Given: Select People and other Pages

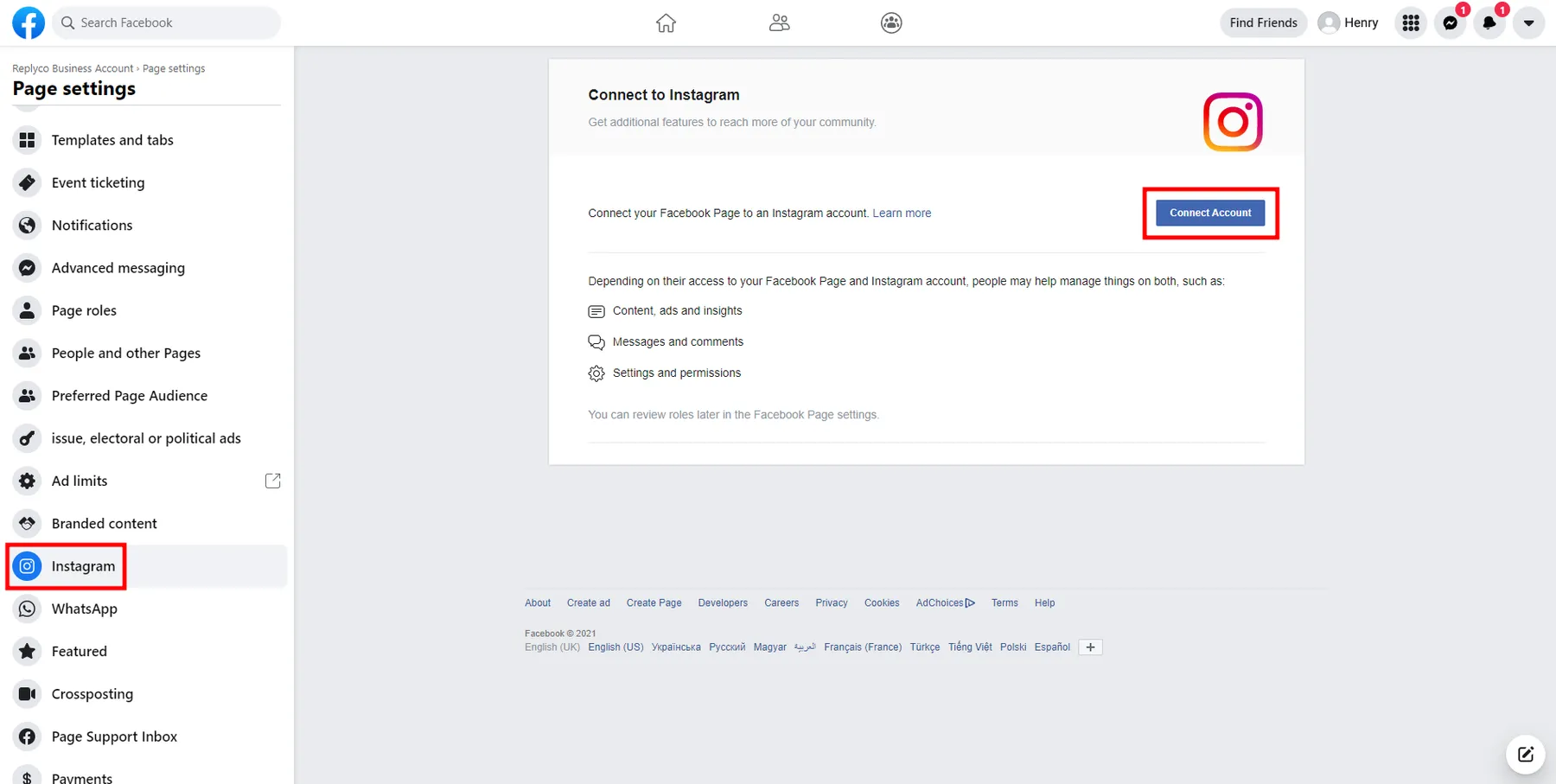Looking at the screenshot, I should click(147, 353).
